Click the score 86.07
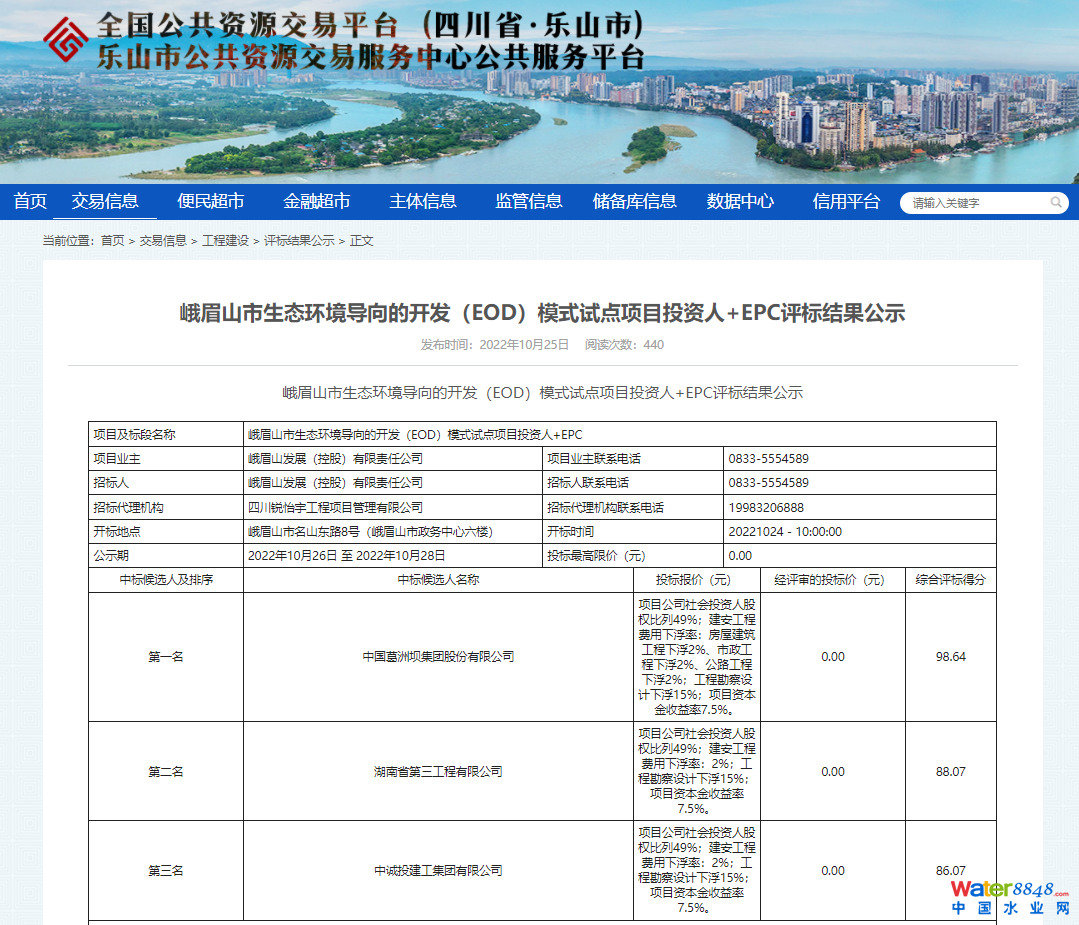The height and width of the screenshot is (925, 1079). coord(950,871)
